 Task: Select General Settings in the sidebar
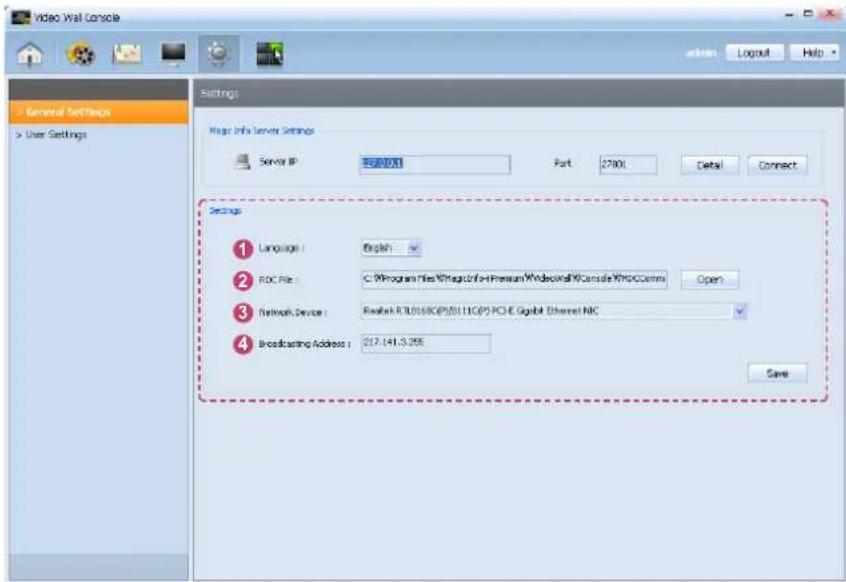[99, 112]
